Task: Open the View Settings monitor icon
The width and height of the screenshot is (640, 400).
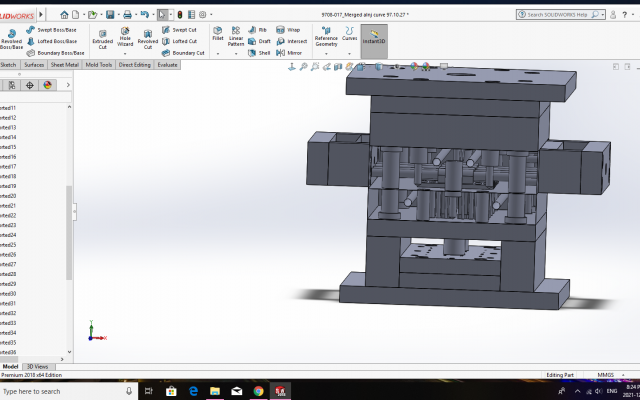Action: click(x=444, y=66)
